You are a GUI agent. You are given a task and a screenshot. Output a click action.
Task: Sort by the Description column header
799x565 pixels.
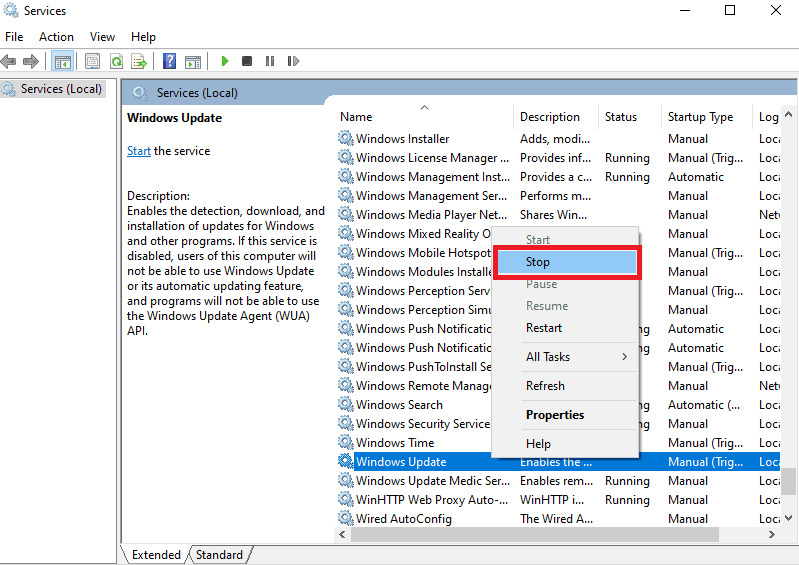pyautogui.click(x=555, y=117)
